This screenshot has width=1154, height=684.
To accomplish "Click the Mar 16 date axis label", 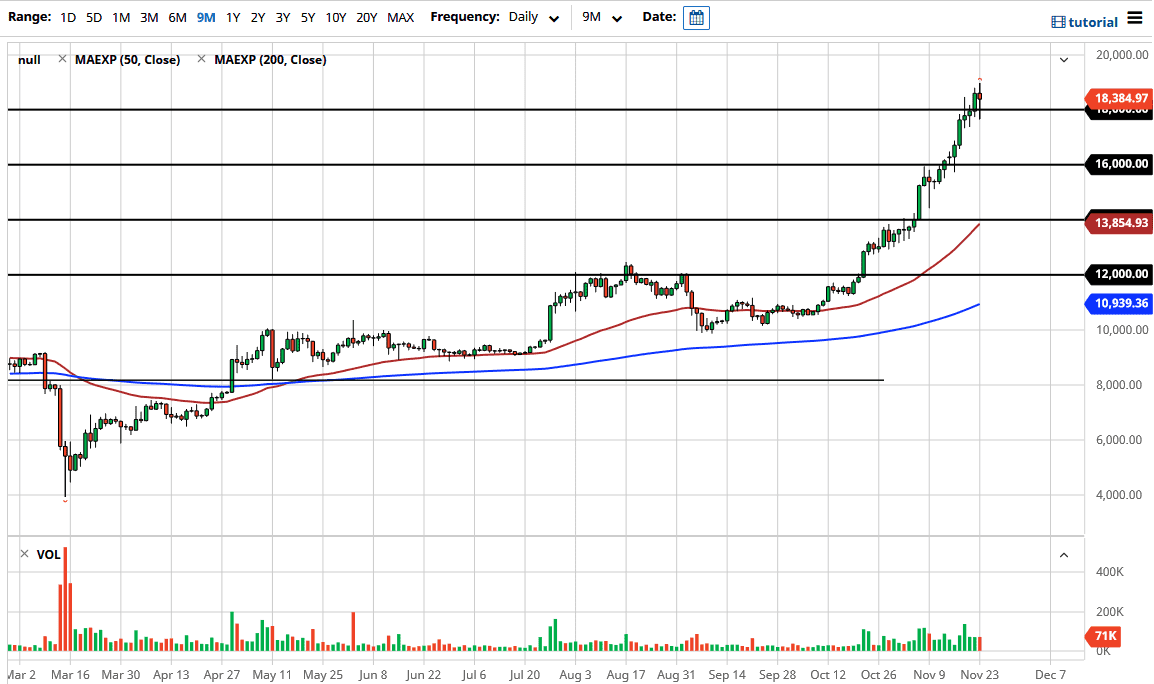I will click(x=70, y=674).
